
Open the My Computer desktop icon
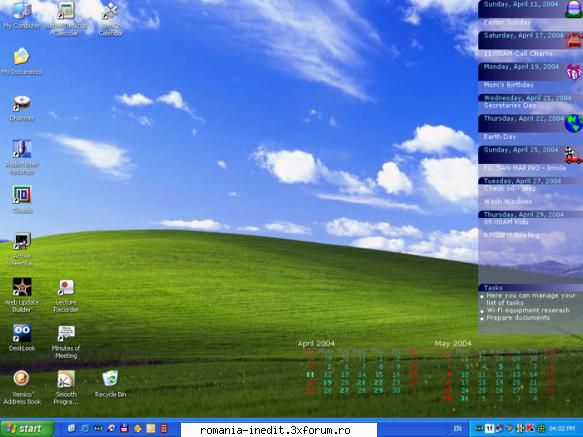pyautogui.click(x=22, y=15)
